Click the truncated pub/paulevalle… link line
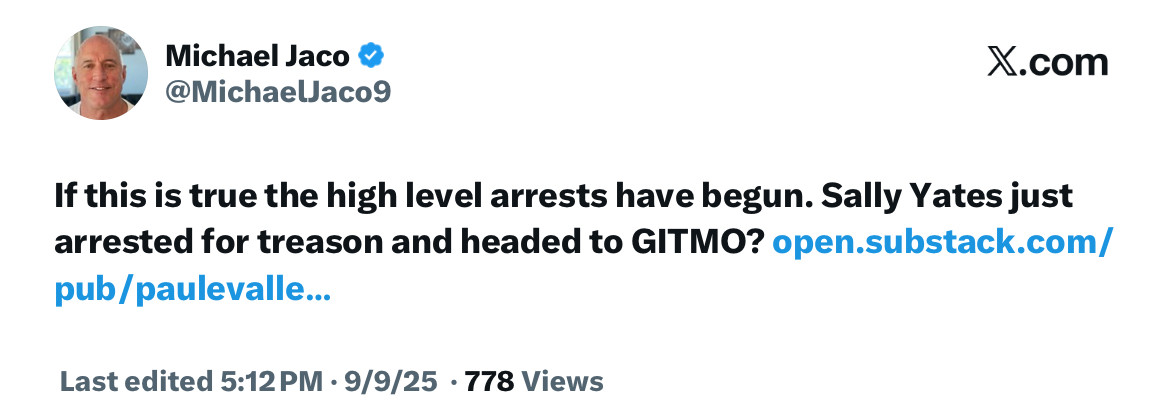The height and width of the screenshot is (417, 1150). (193, 292)
